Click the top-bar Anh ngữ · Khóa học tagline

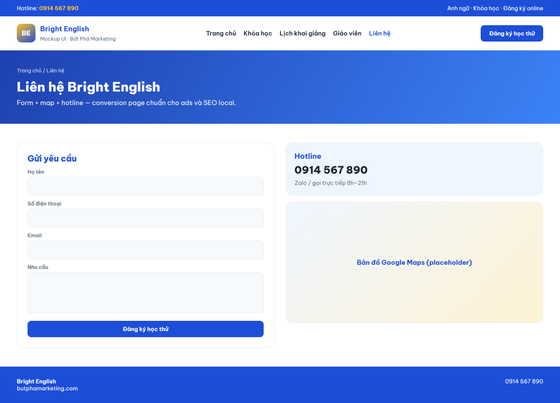pos(495,8)
